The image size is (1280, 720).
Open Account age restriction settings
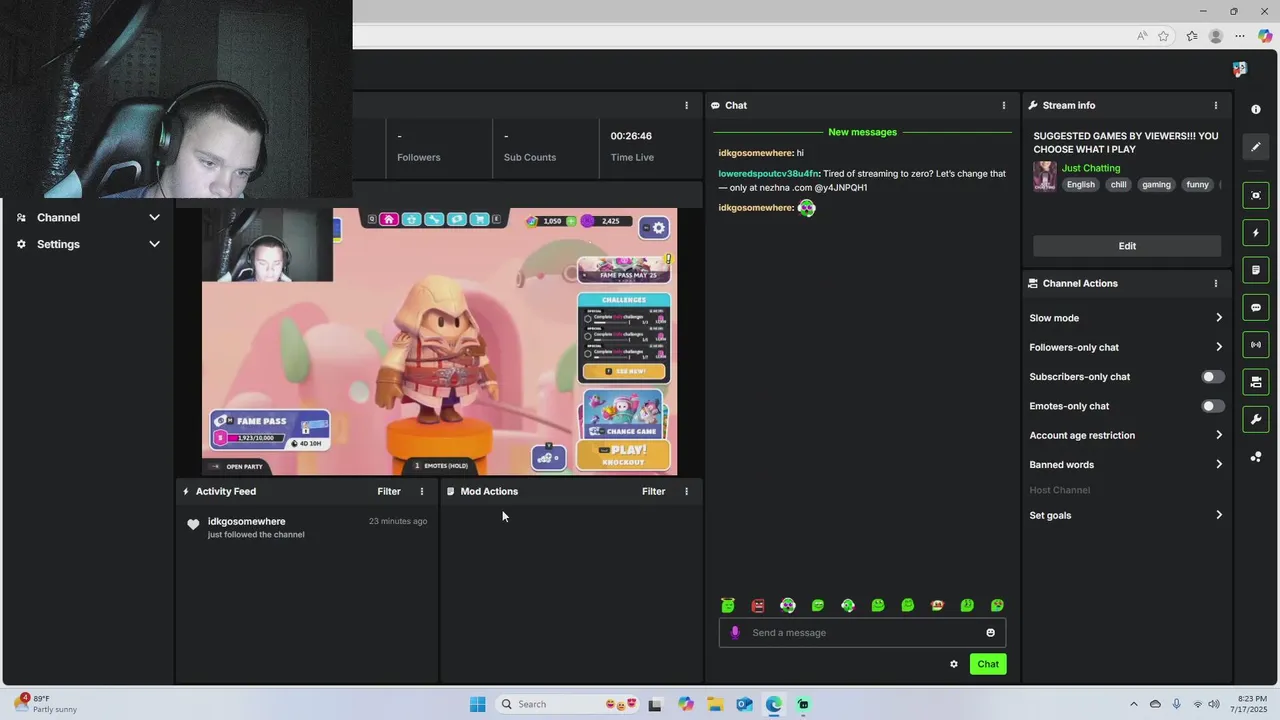click(1126, 435)
